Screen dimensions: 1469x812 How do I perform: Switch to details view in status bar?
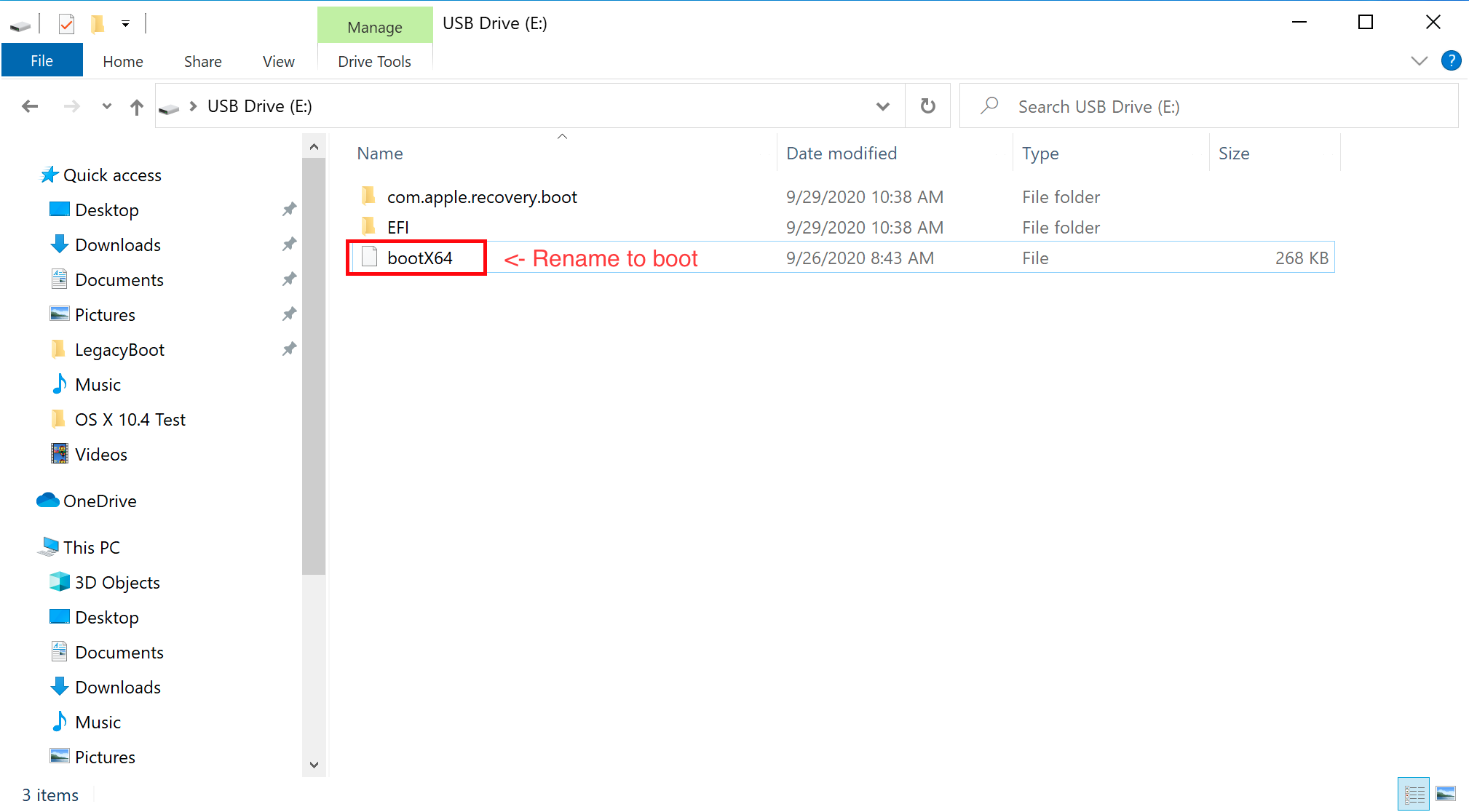(x=1414, y=794)
